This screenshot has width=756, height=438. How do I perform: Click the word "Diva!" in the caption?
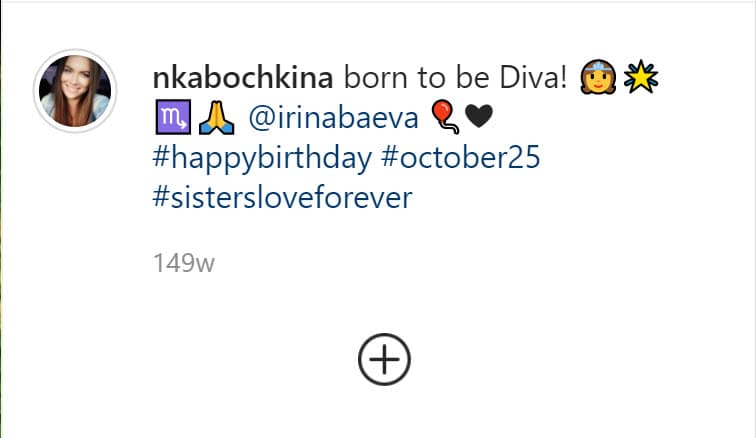(540, 79)
